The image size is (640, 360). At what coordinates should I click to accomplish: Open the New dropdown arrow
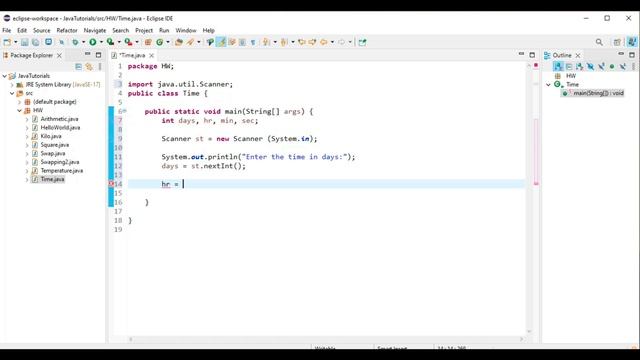pos(16,42)
